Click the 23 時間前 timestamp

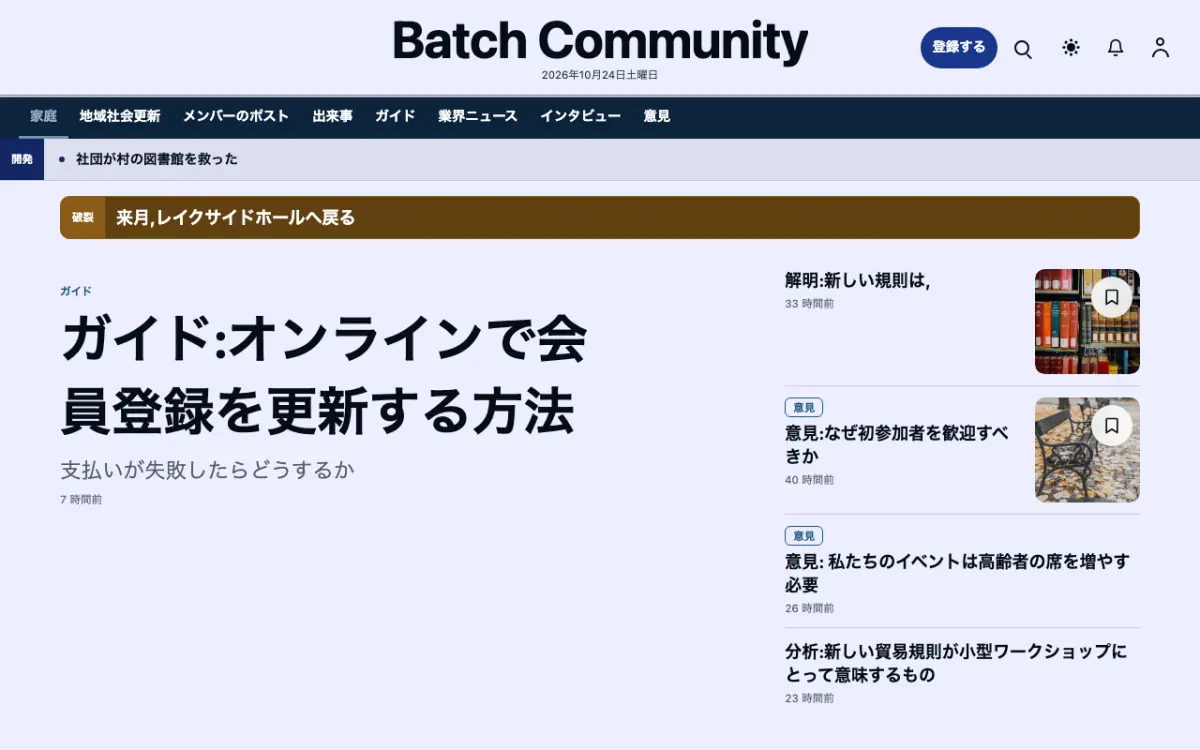click(809, 698)
